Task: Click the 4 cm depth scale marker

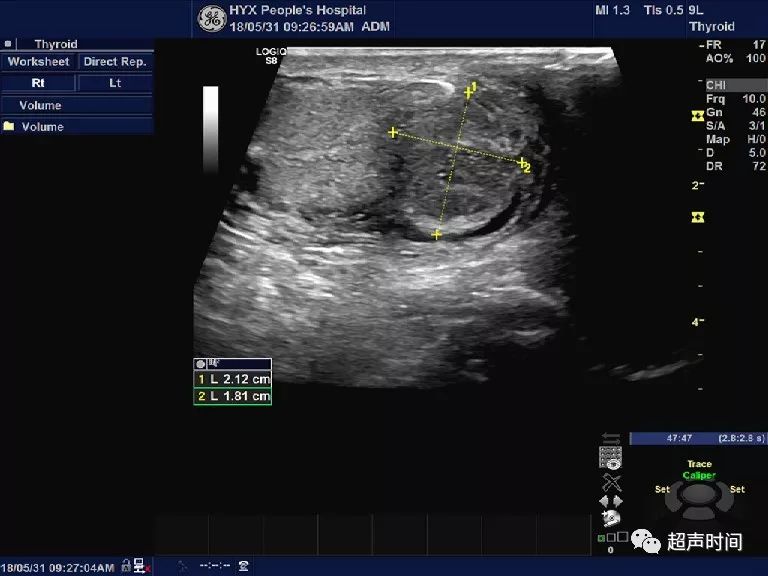Action: coord(698,322)
